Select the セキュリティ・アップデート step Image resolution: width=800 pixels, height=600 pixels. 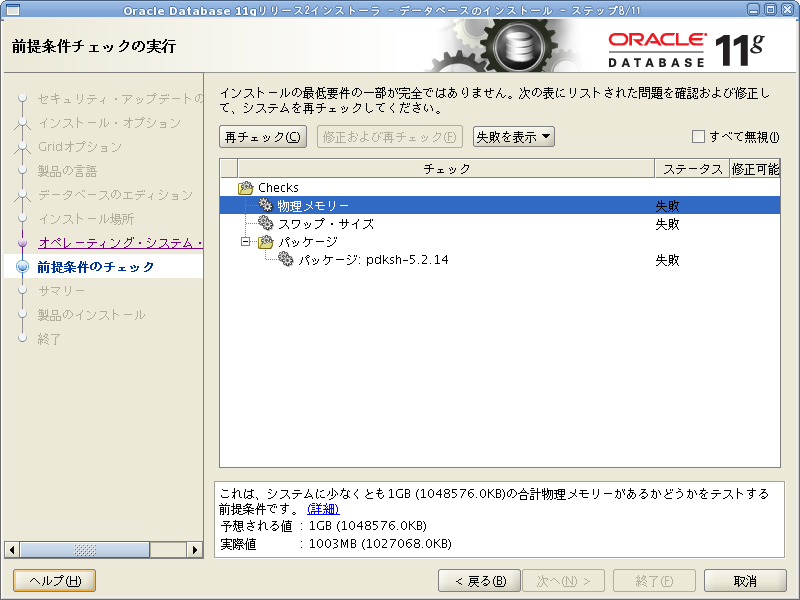click(x=120, y=98)
